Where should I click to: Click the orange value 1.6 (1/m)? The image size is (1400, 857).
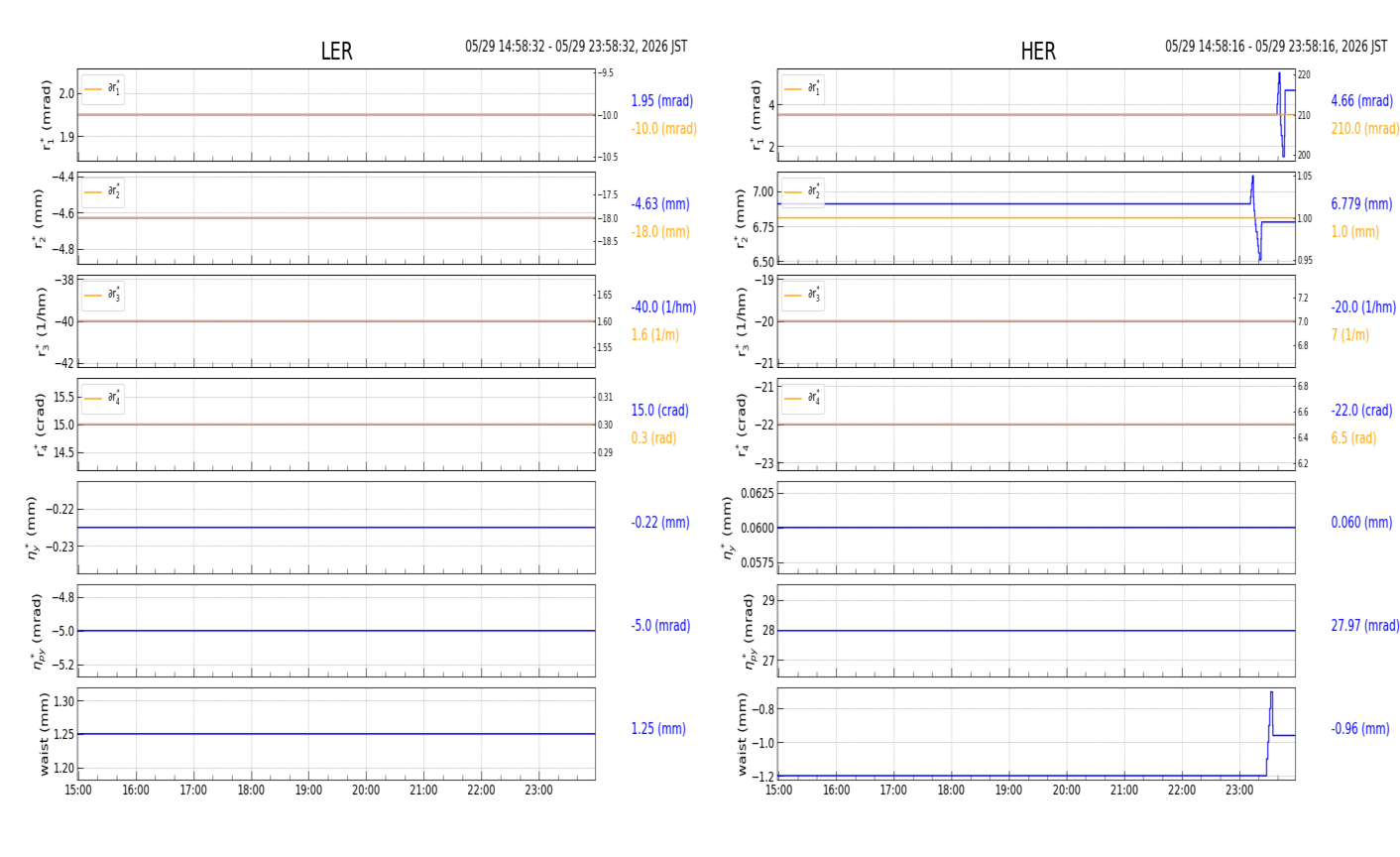click(655, 335)
